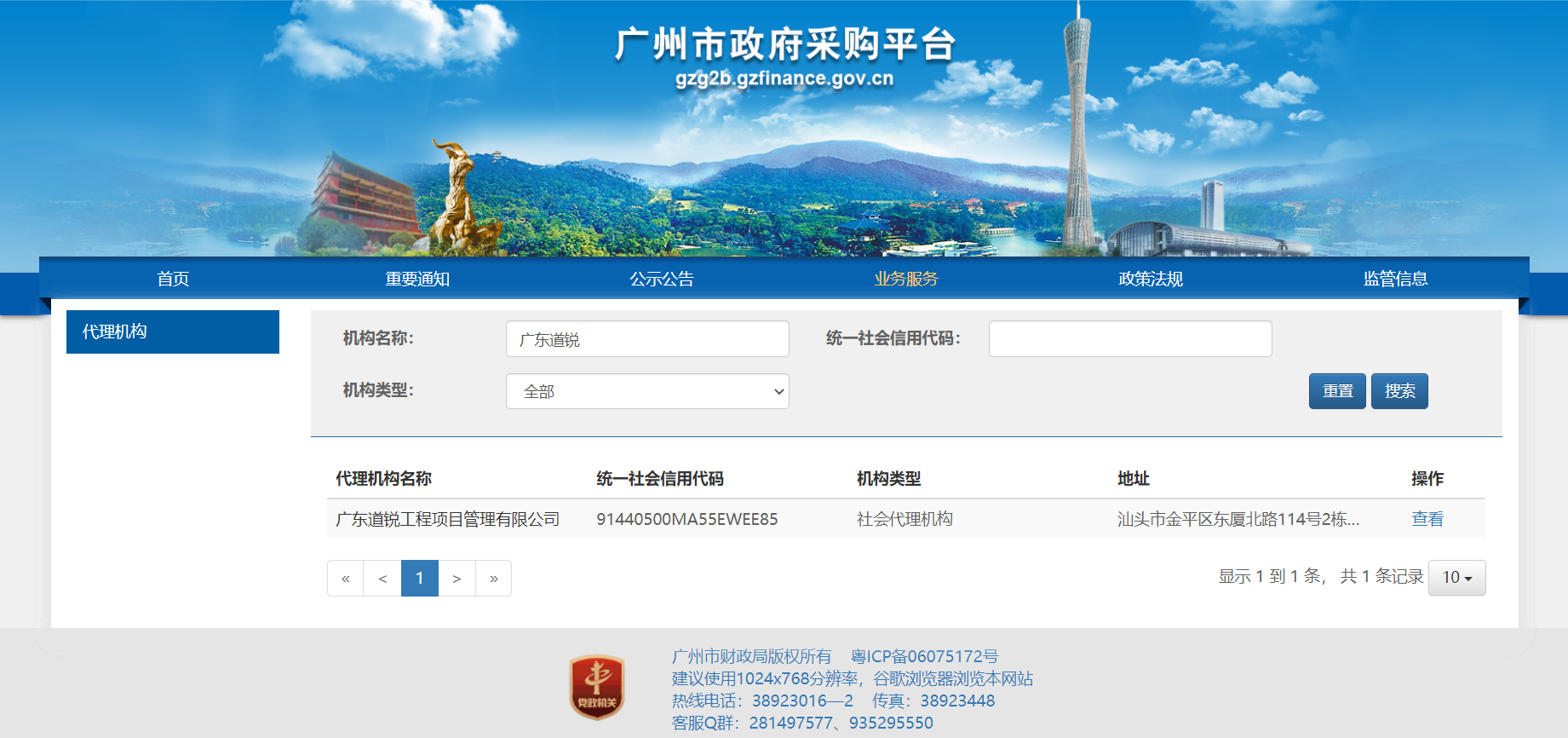Go to first page with « button
1568x738 pixels.
tap(346, 579)
